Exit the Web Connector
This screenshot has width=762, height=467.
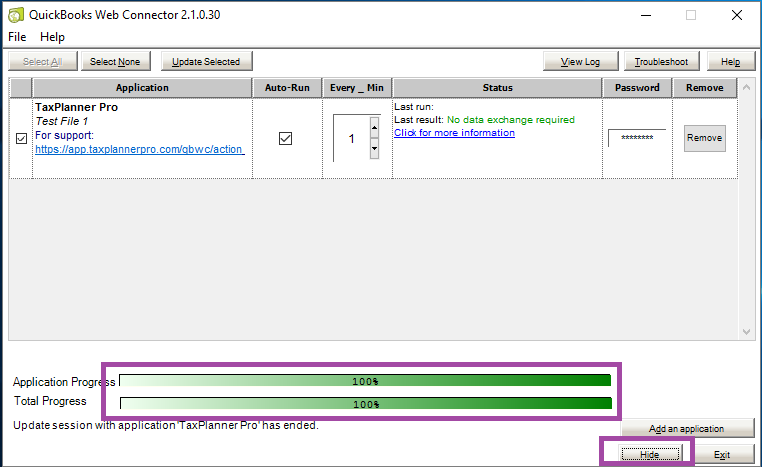tap(722, 454)
